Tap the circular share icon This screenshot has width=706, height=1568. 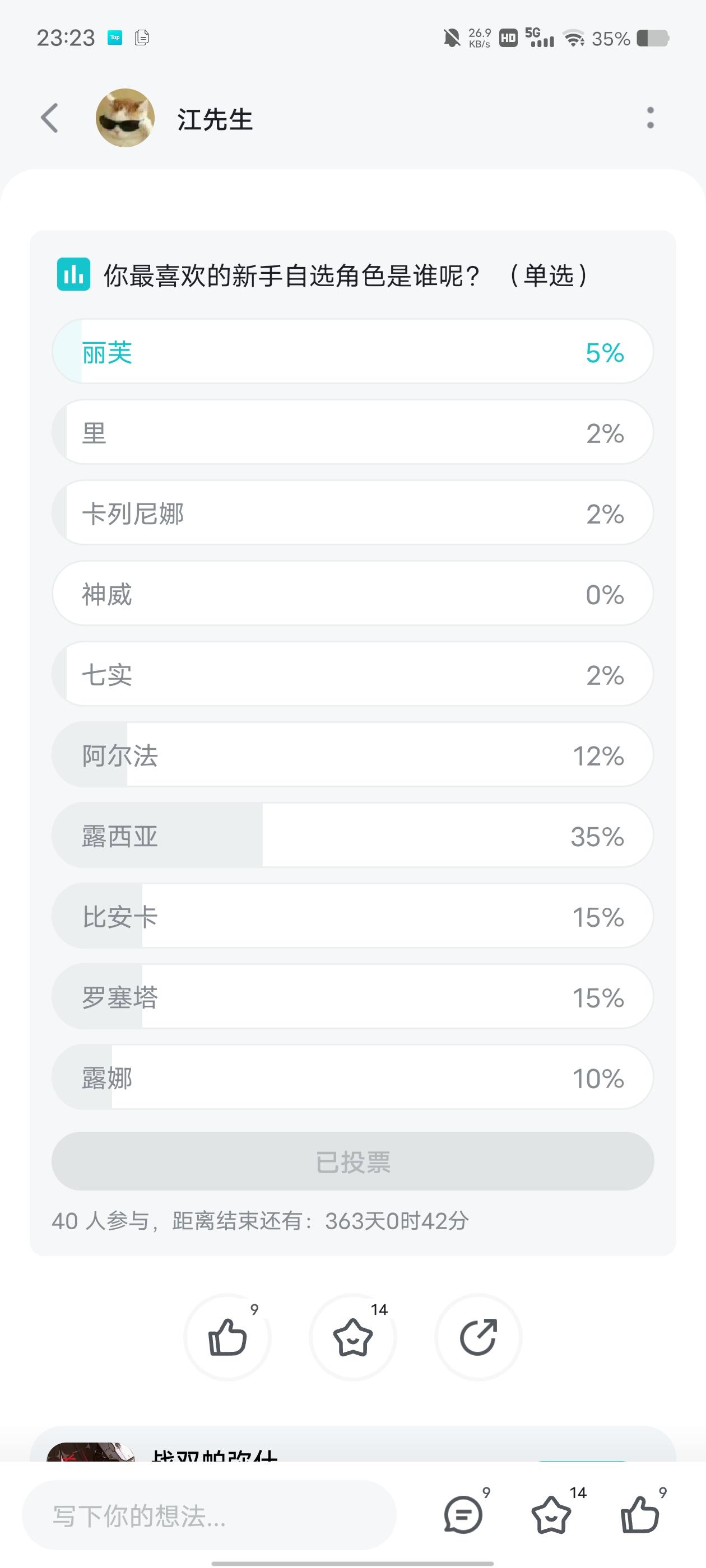click(478, 1337)
